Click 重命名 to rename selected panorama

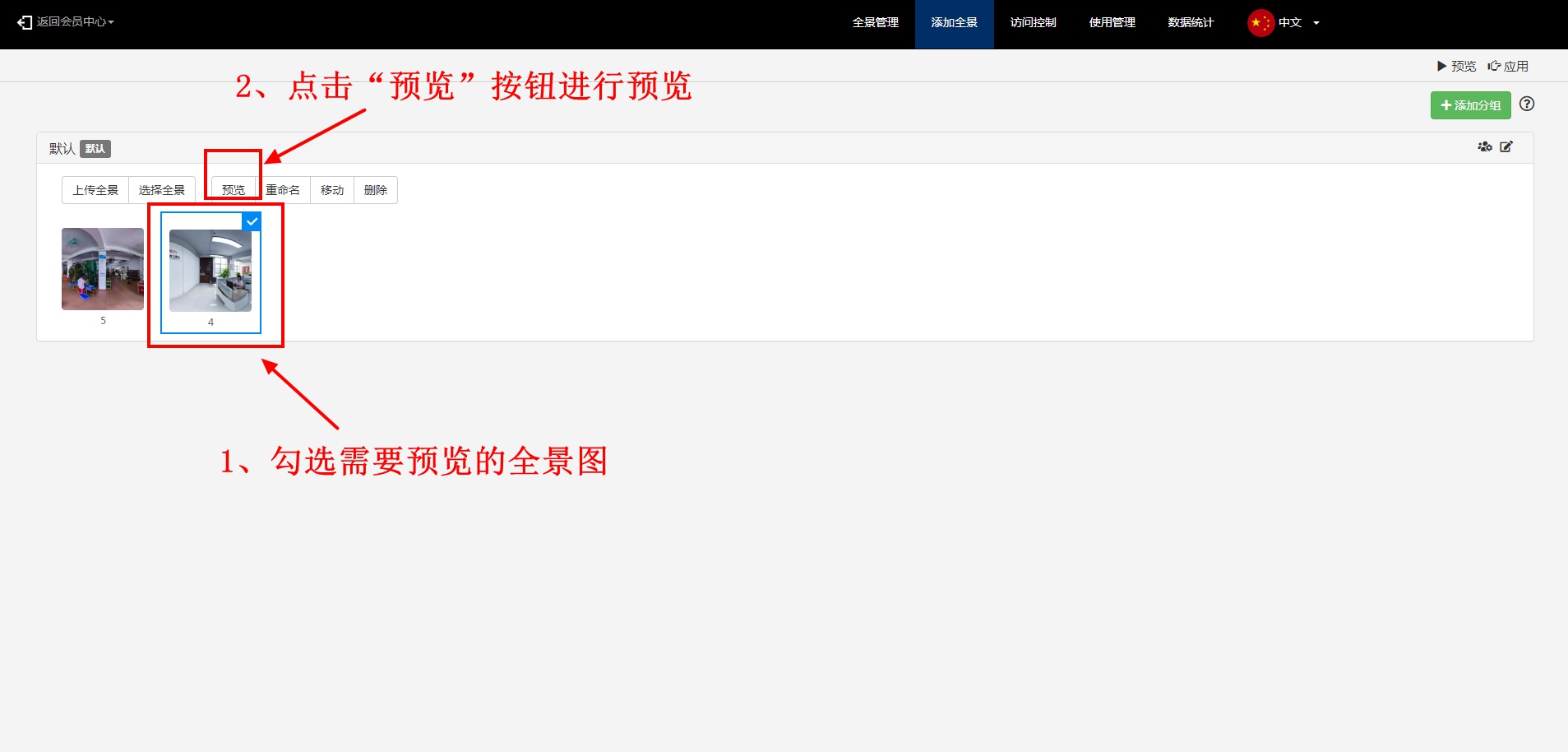(283, 190)
